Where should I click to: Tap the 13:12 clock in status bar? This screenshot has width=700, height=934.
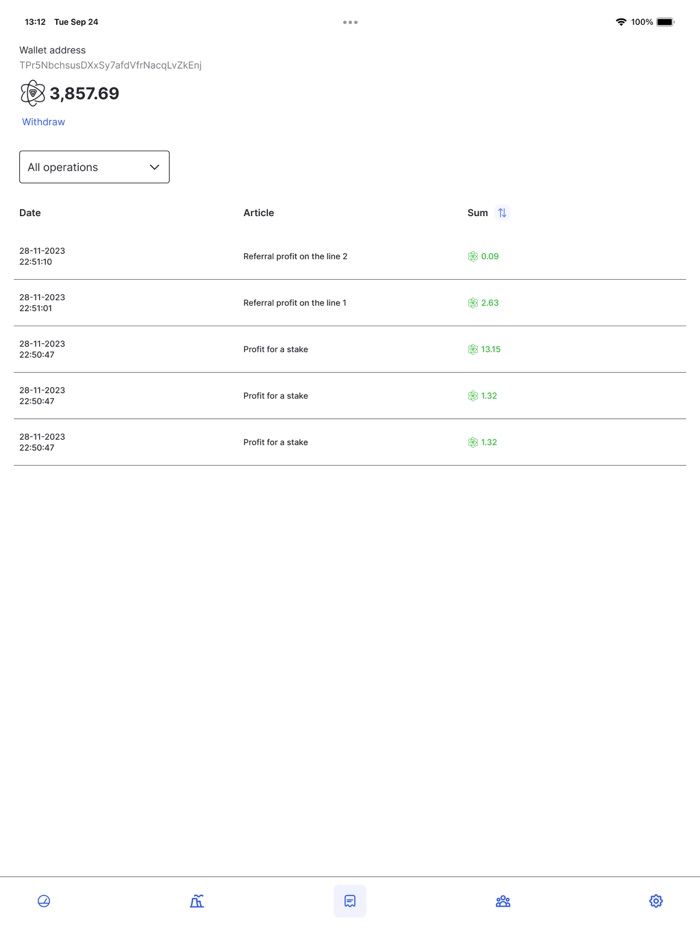point(35,22)
